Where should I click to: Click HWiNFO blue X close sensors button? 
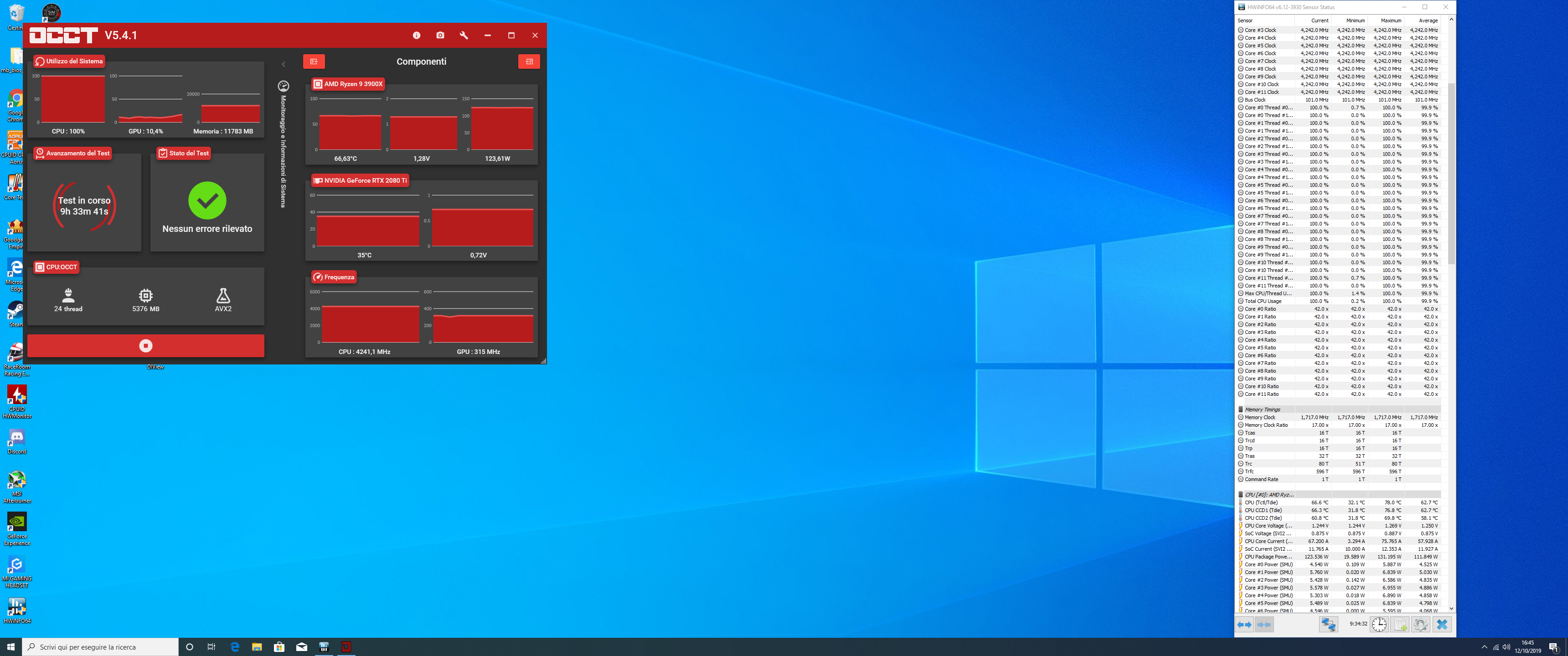tap(1441, 625)
